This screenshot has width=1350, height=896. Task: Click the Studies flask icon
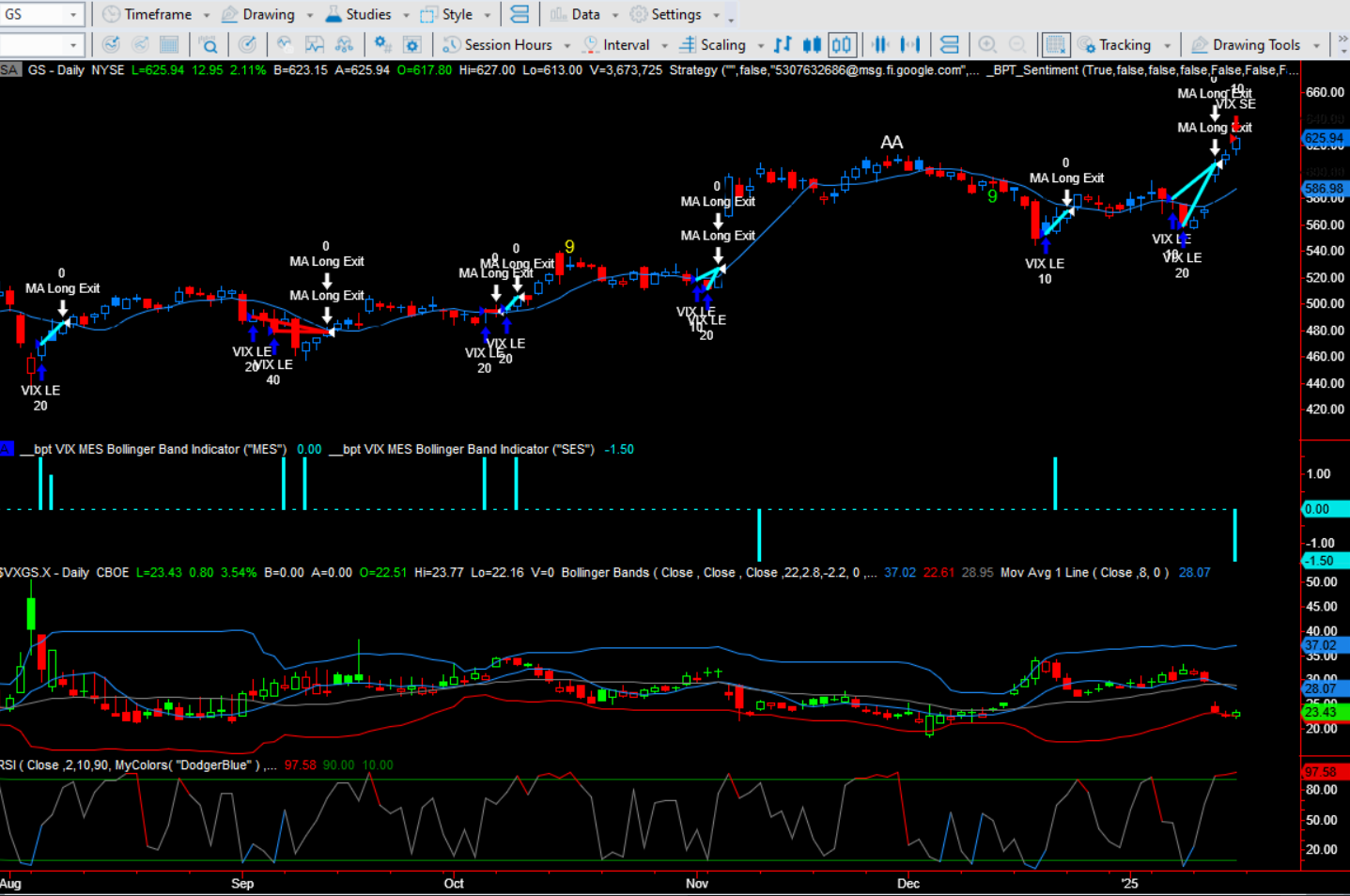tap(334, 14)
